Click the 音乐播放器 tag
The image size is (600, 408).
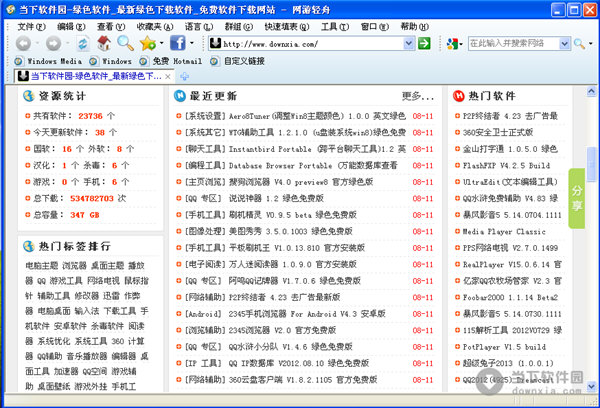(87, 356)
